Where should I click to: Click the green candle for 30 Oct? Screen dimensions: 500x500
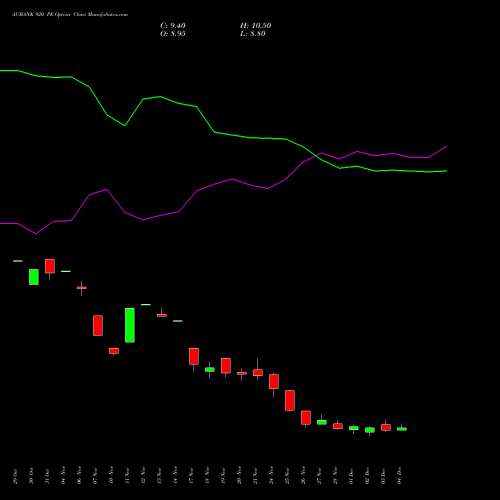click(34, 277)
